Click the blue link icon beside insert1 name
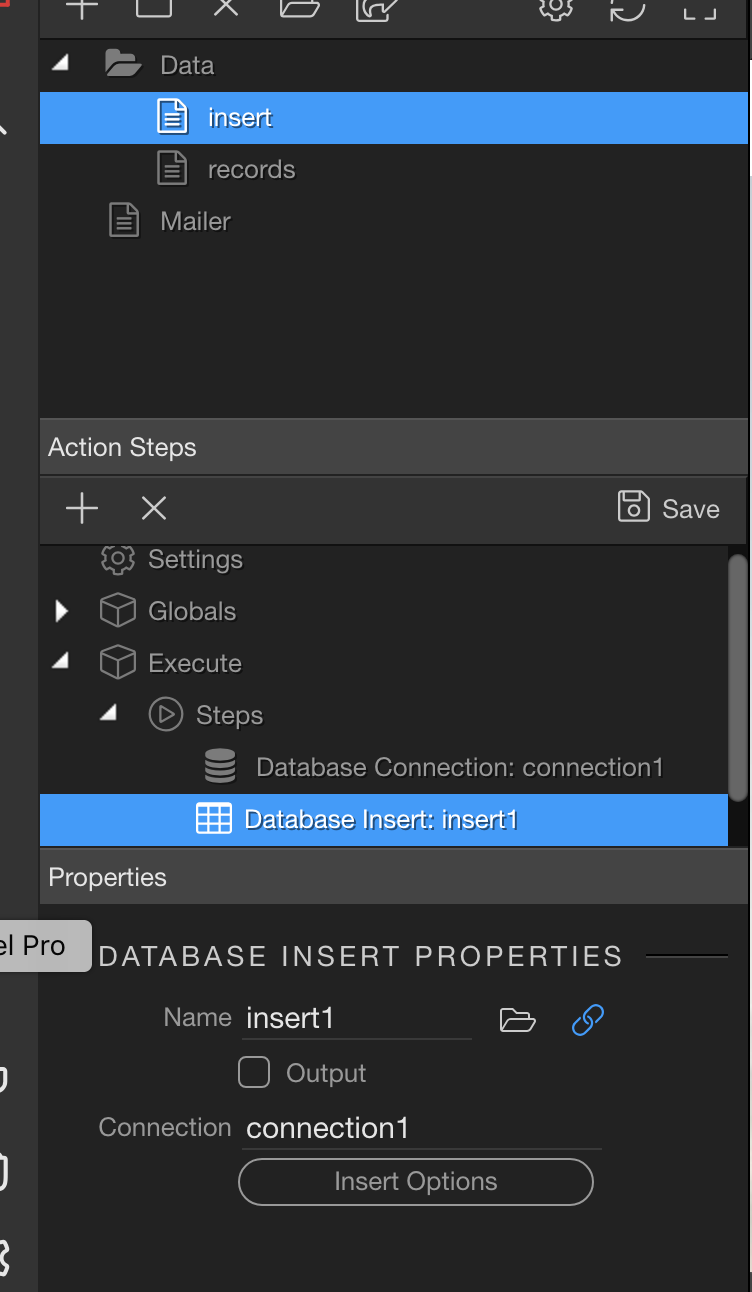 click(588, 1020)
